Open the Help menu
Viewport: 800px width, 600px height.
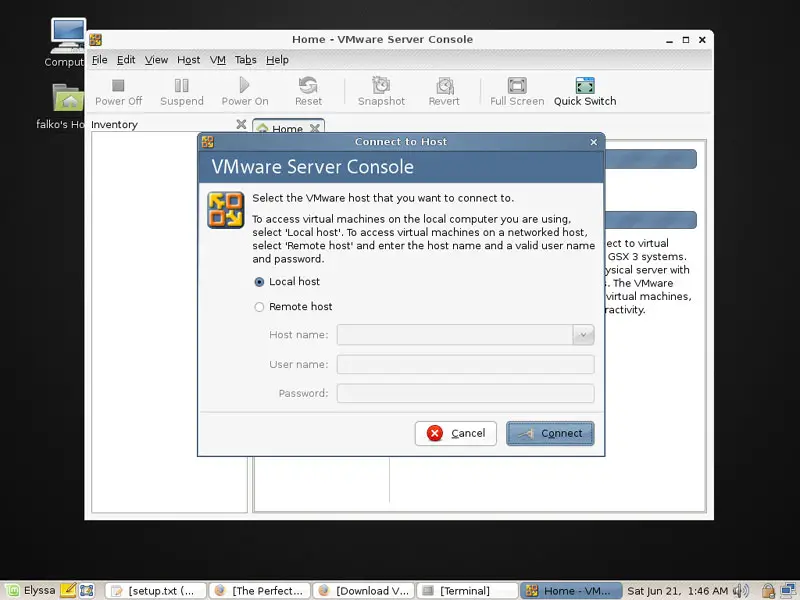click(x=278, y=60)
